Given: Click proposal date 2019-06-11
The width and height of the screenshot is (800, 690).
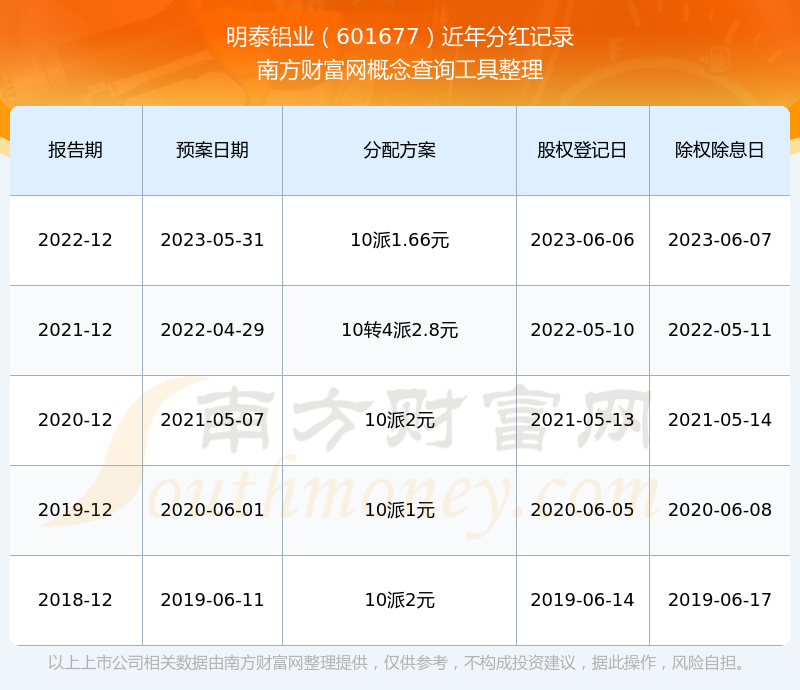Looking at the screenshot, I should (212, 600).
